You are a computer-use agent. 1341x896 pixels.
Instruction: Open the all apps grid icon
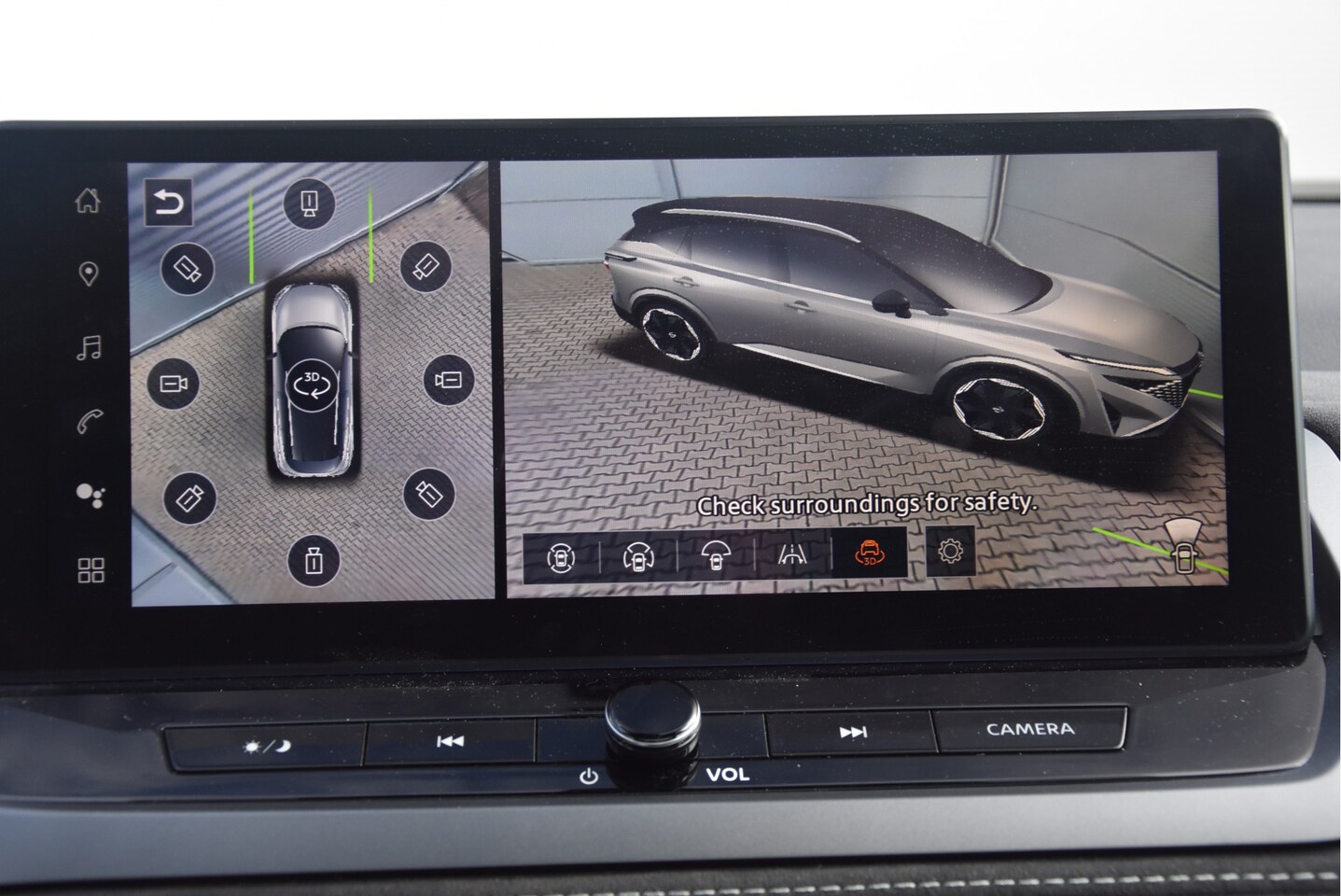(x=91, y=570)
